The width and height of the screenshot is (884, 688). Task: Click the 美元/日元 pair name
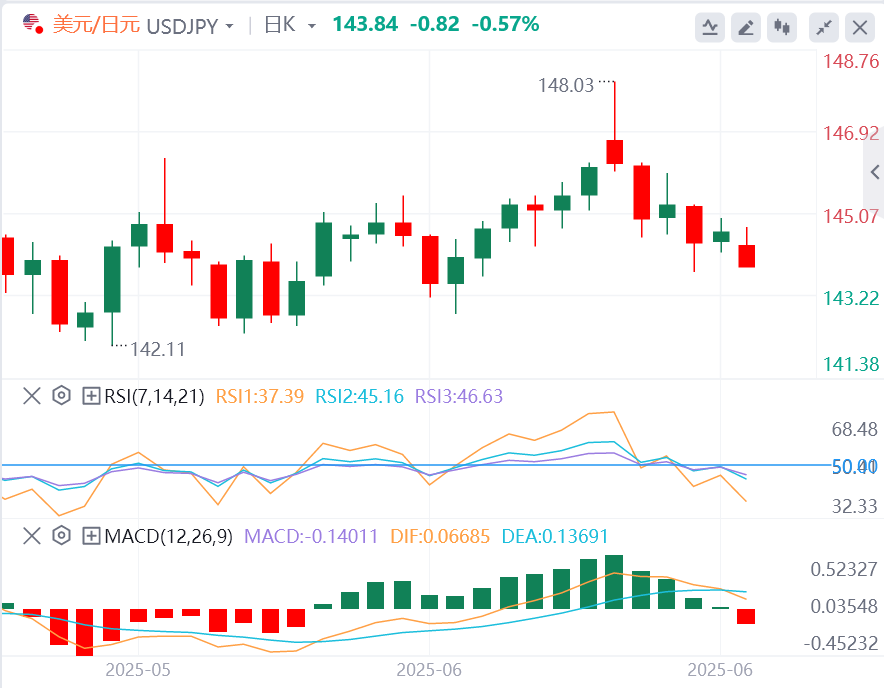[96, 24]
